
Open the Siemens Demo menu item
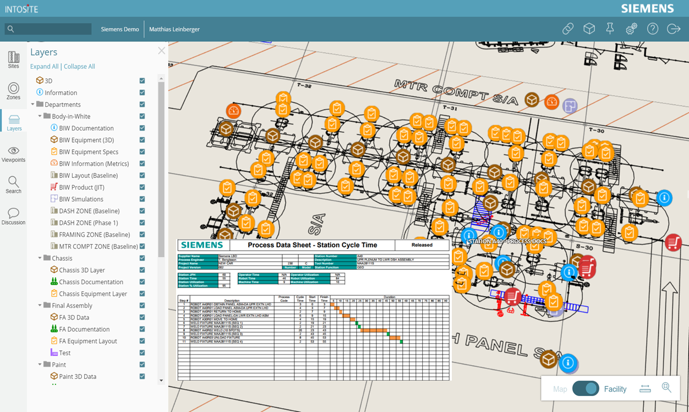pos(120,29)
